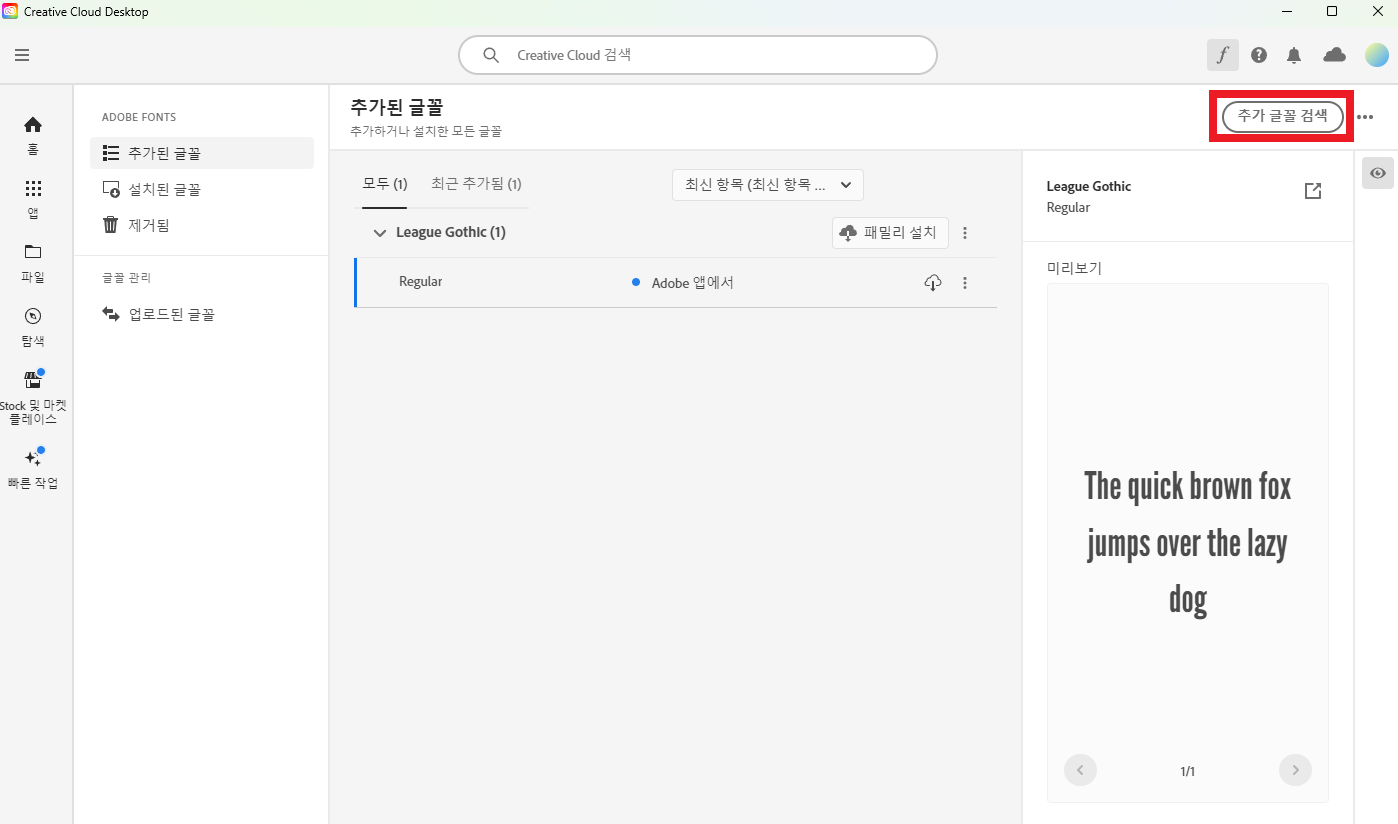Click the 추가된 글꼴 page heading
The image size is (1398, 824).
click(x=396, y=108)
